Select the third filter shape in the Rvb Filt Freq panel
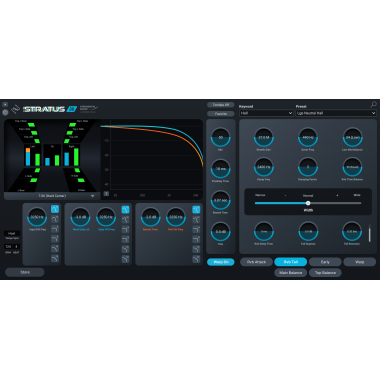This screenshot has width=380, height=380. click(x=196, y=229)
